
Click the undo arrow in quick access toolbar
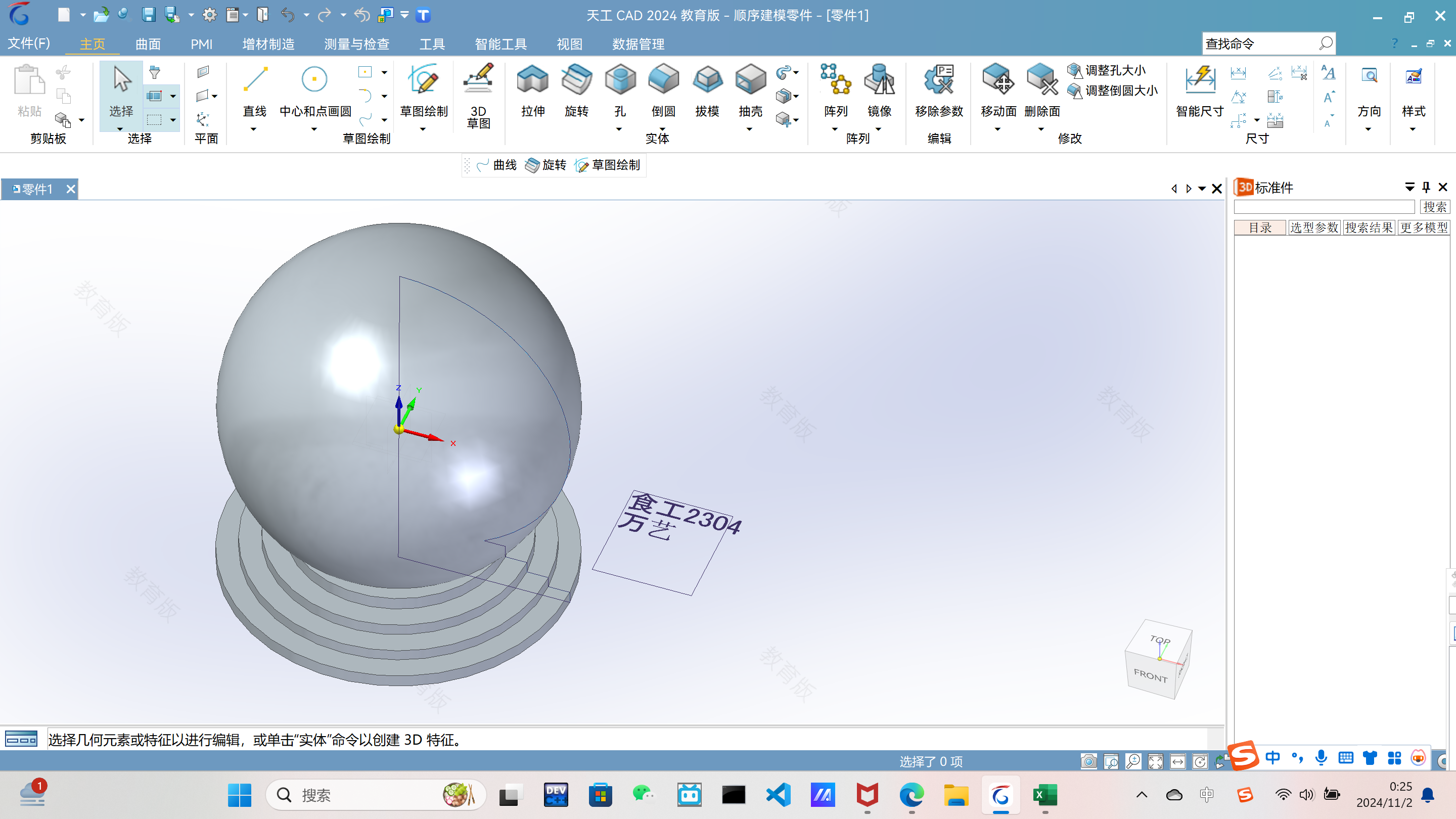click(288, 15)
